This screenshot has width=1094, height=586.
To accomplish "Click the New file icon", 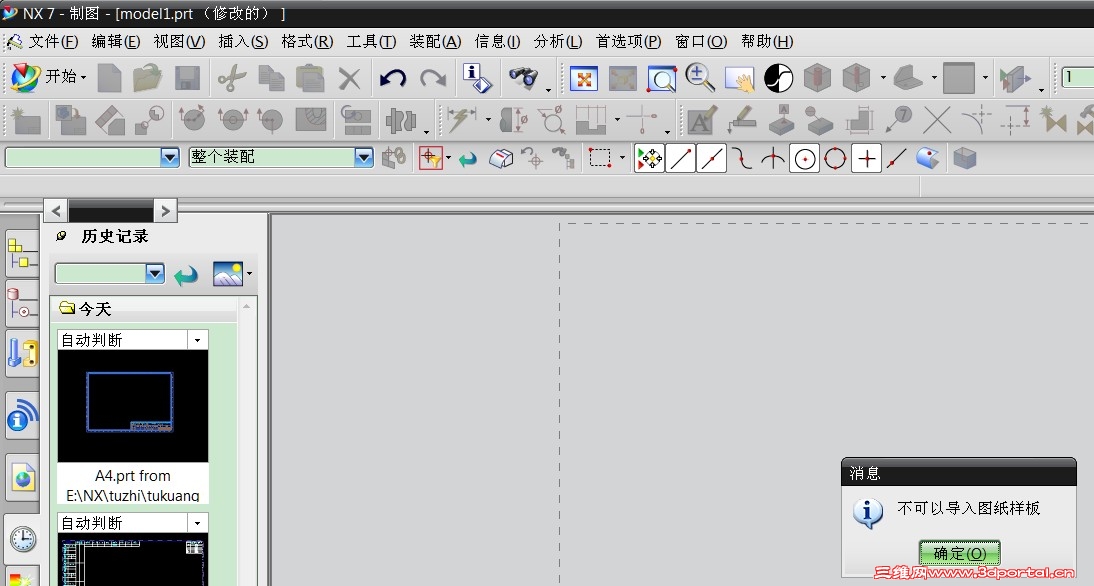I will tap(110, 77).
